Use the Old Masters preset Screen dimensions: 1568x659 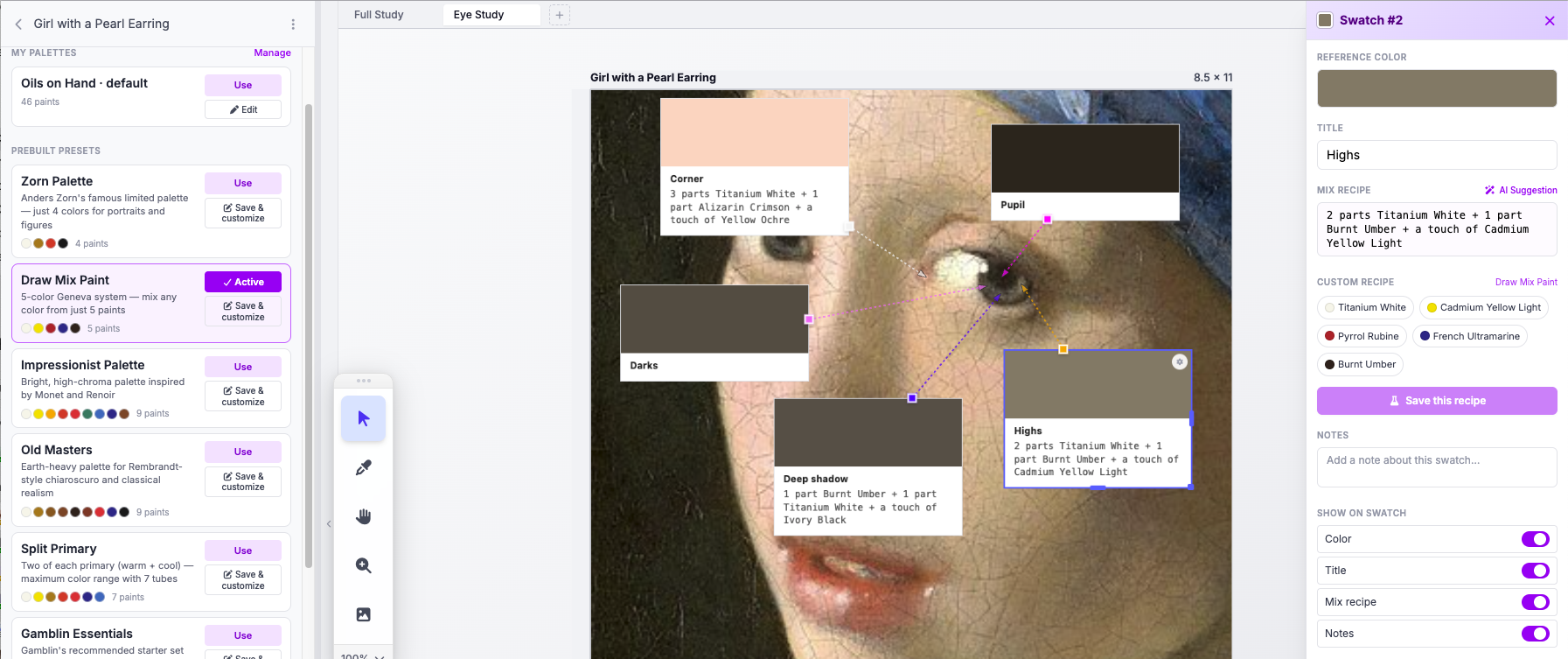click(243, 452)
